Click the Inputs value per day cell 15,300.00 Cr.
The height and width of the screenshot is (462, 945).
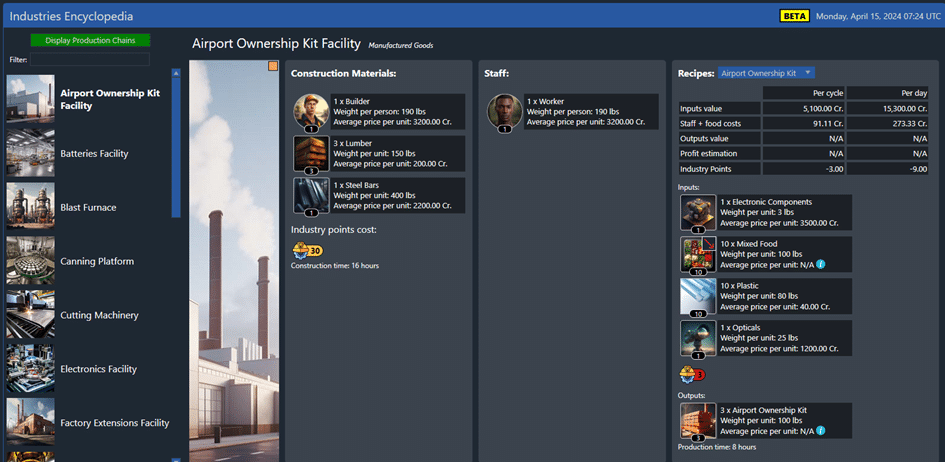[x=888, y=108]
